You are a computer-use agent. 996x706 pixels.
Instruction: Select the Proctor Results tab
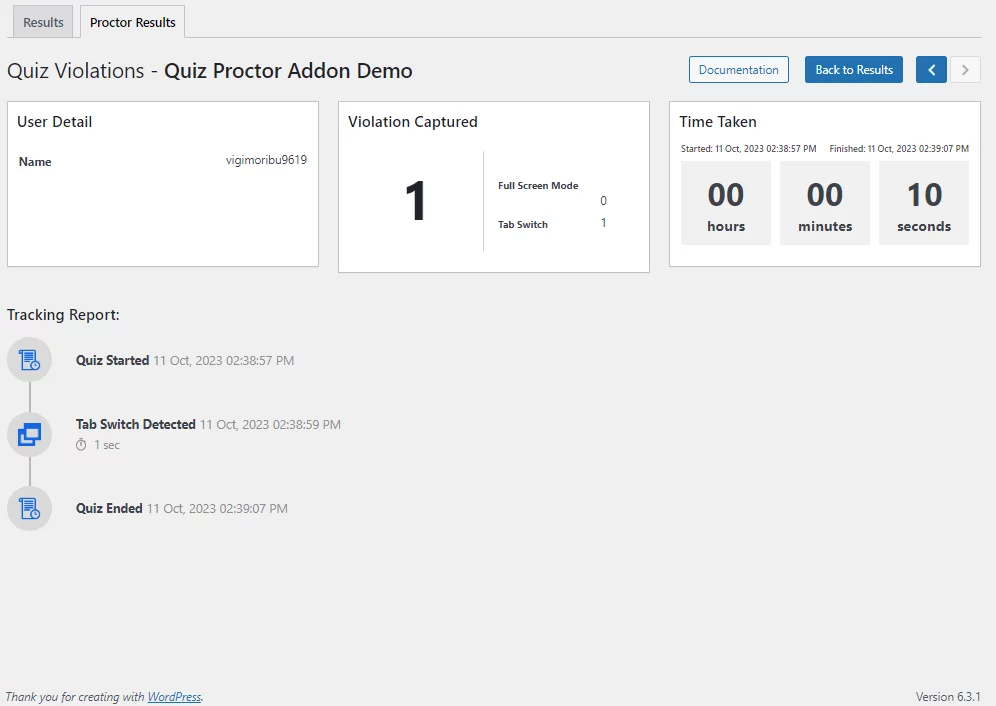coord(133,22)
